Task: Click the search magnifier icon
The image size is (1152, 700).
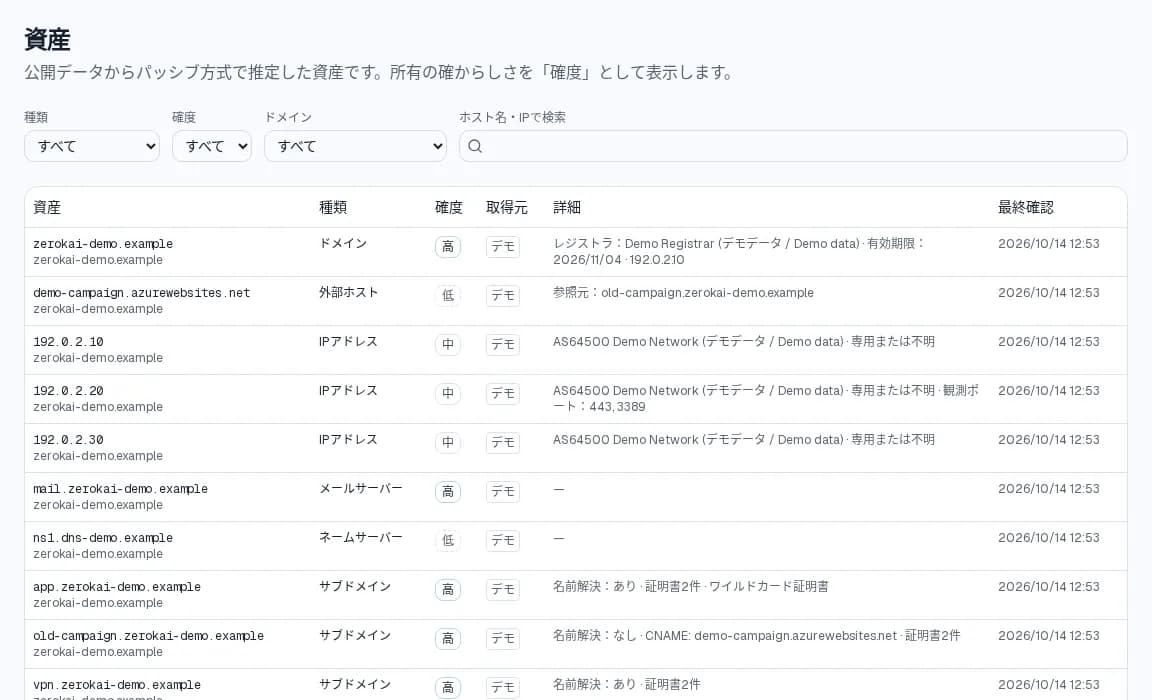Action: coord(475,146)
